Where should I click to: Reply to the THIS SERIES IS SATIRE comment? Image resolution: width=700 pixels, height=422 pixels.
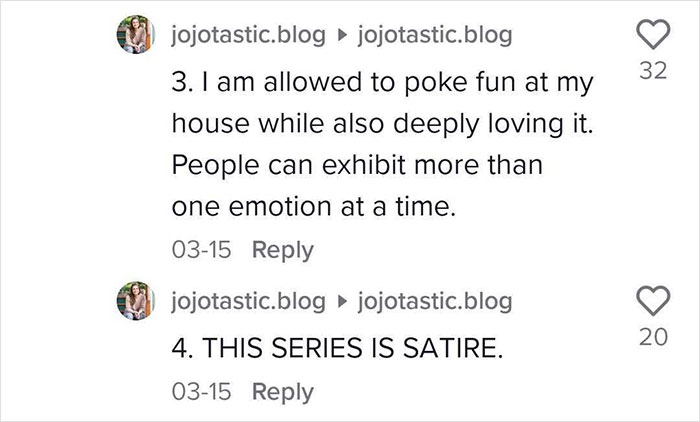[281, 392]
